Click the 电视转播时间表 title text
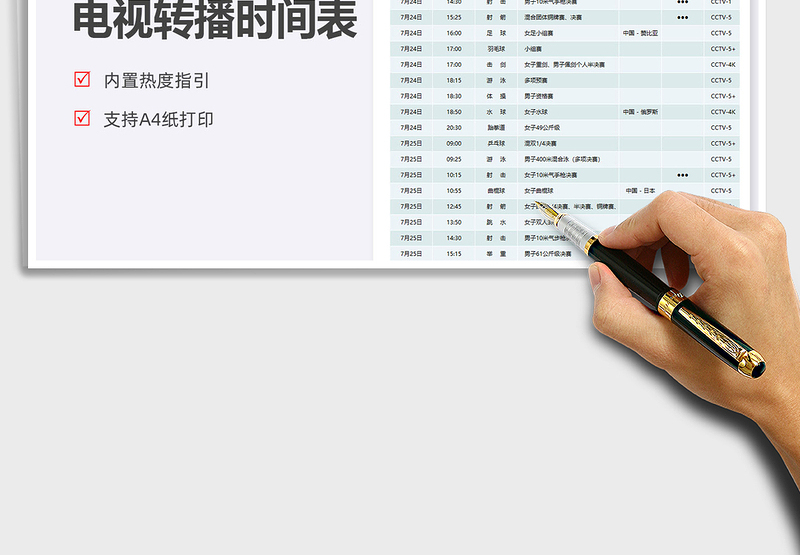The width and height of the screenshot is (800, 555). [x=215, y=19]
